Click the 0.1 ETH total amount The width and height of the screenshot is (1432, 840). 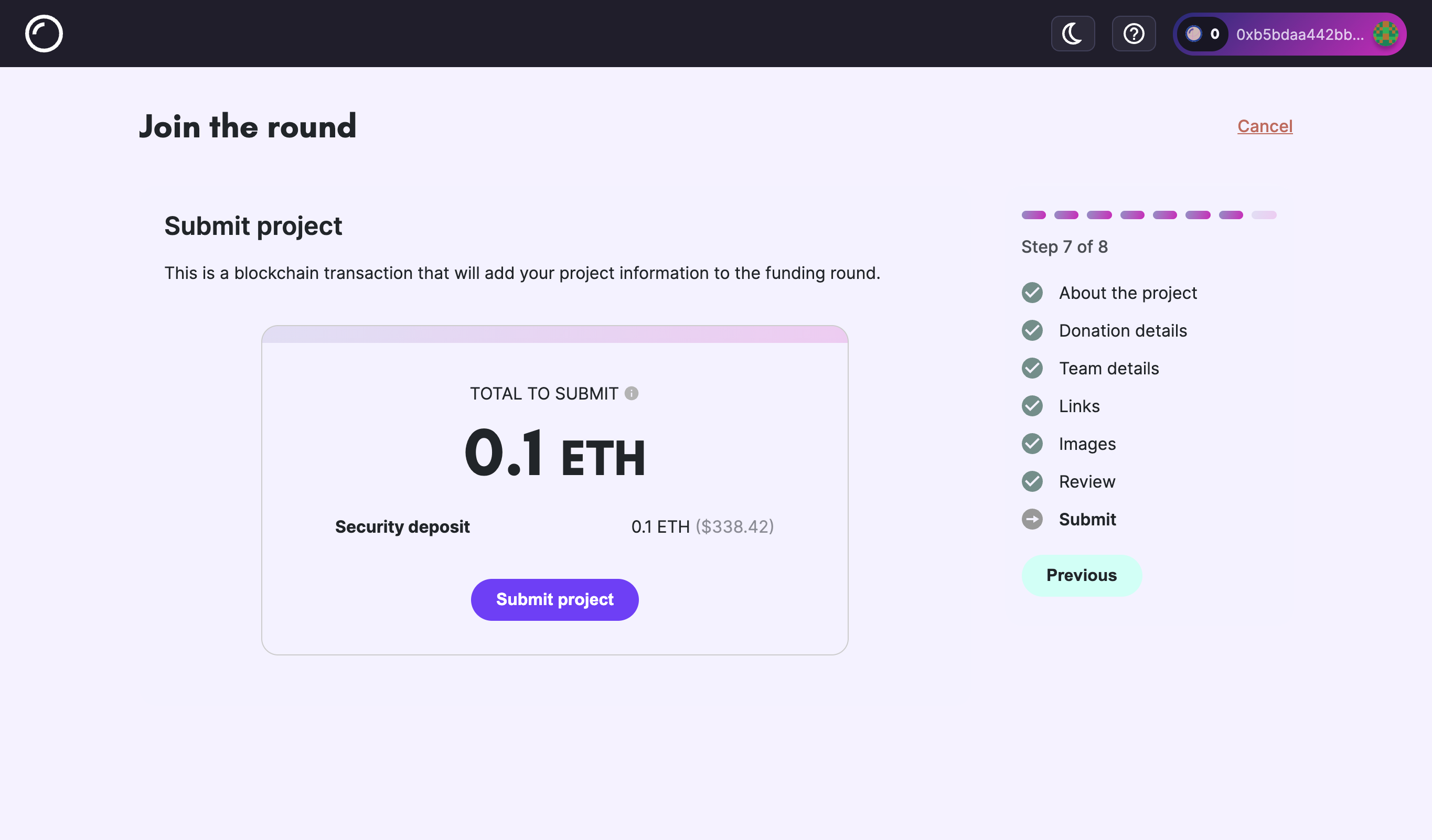pyautogui.click(x=554, y=455)
